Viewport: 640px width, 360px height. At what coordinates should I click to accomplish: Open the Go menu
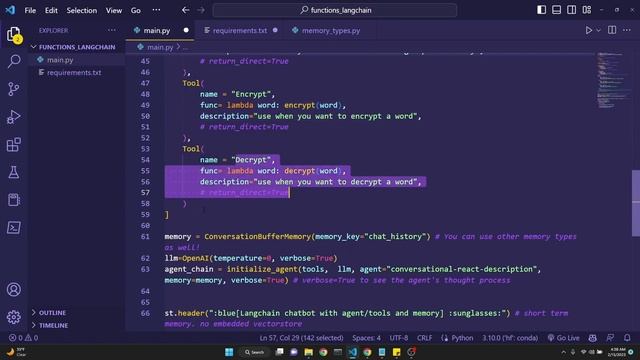coord(136,10)
